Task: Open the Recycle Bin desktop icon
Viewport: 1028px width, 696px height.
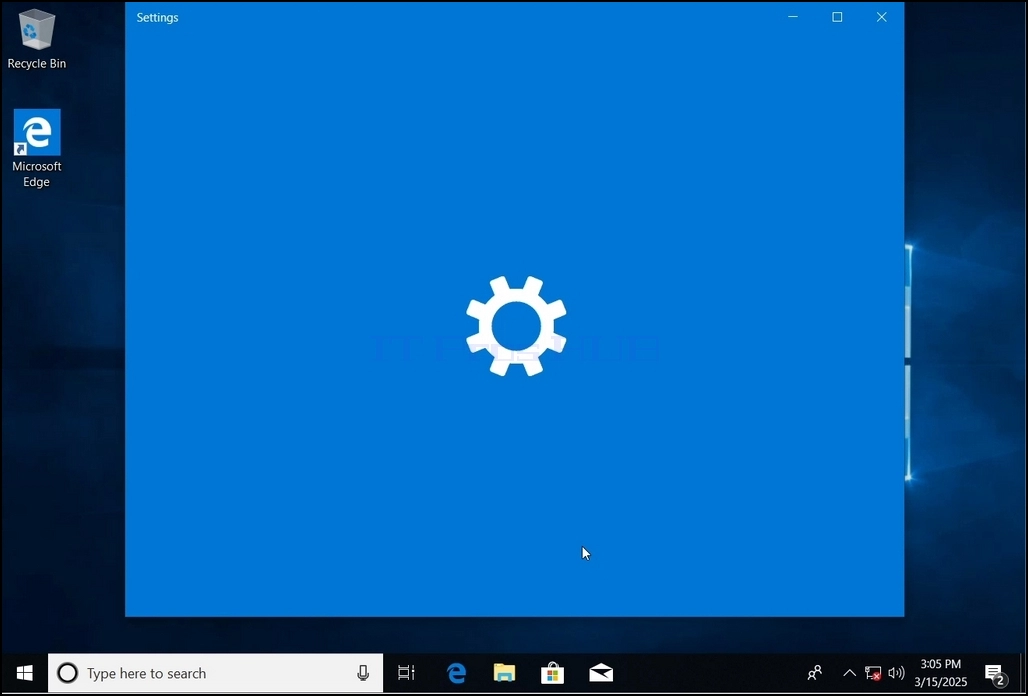Action: pyautogui.click(x=37, y=38)
